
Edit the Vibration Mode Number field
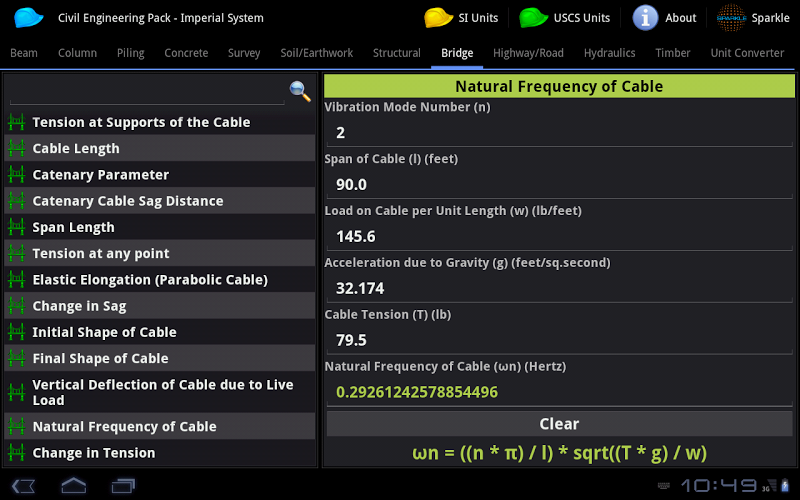[559, 133]
